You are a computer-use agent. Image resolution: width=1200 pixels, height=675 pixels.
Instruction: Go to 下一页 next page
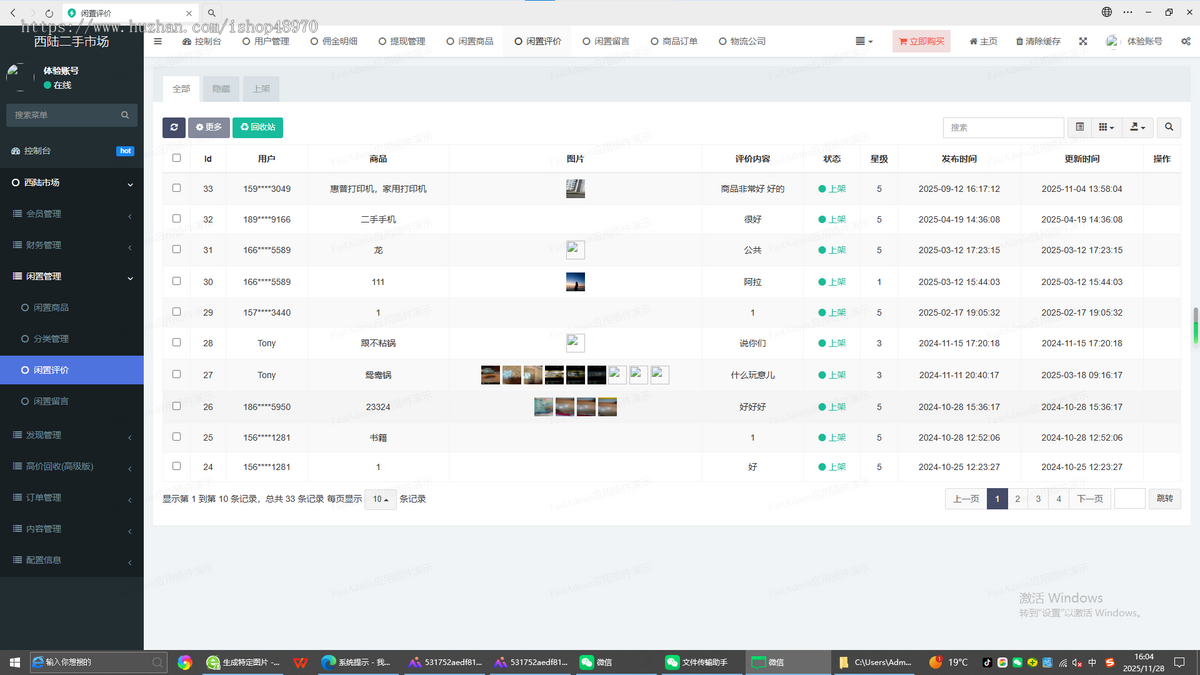pyautogui.click(x=1090, y=499)
